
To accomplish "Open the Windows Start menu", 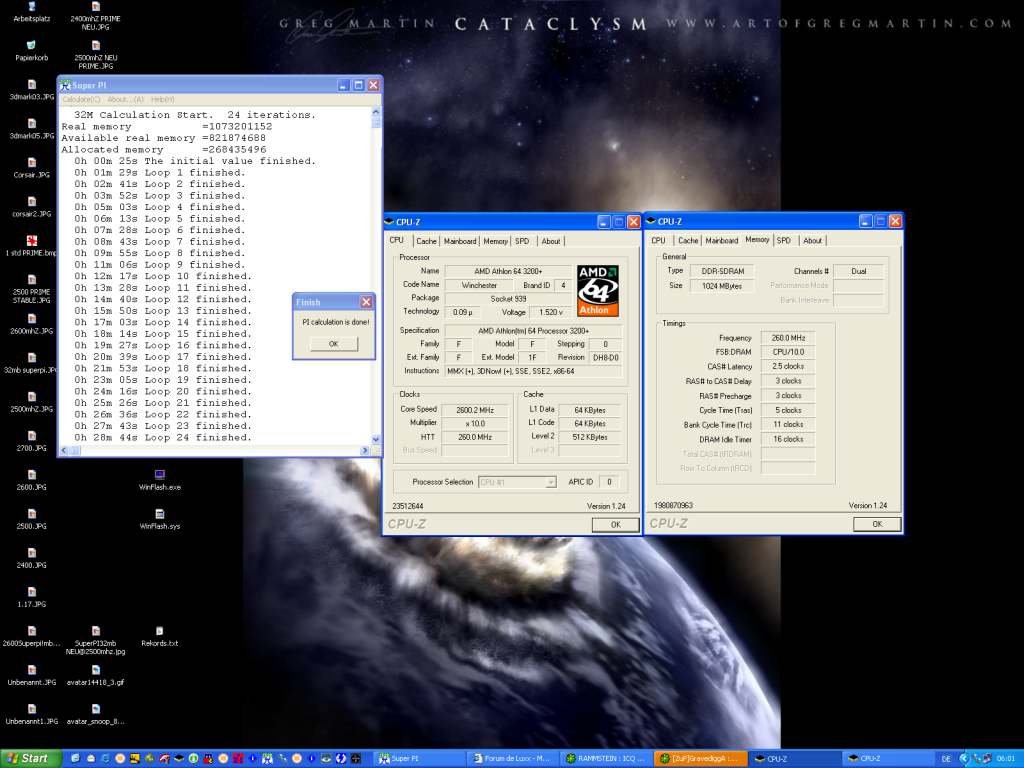I will (30, 758).
